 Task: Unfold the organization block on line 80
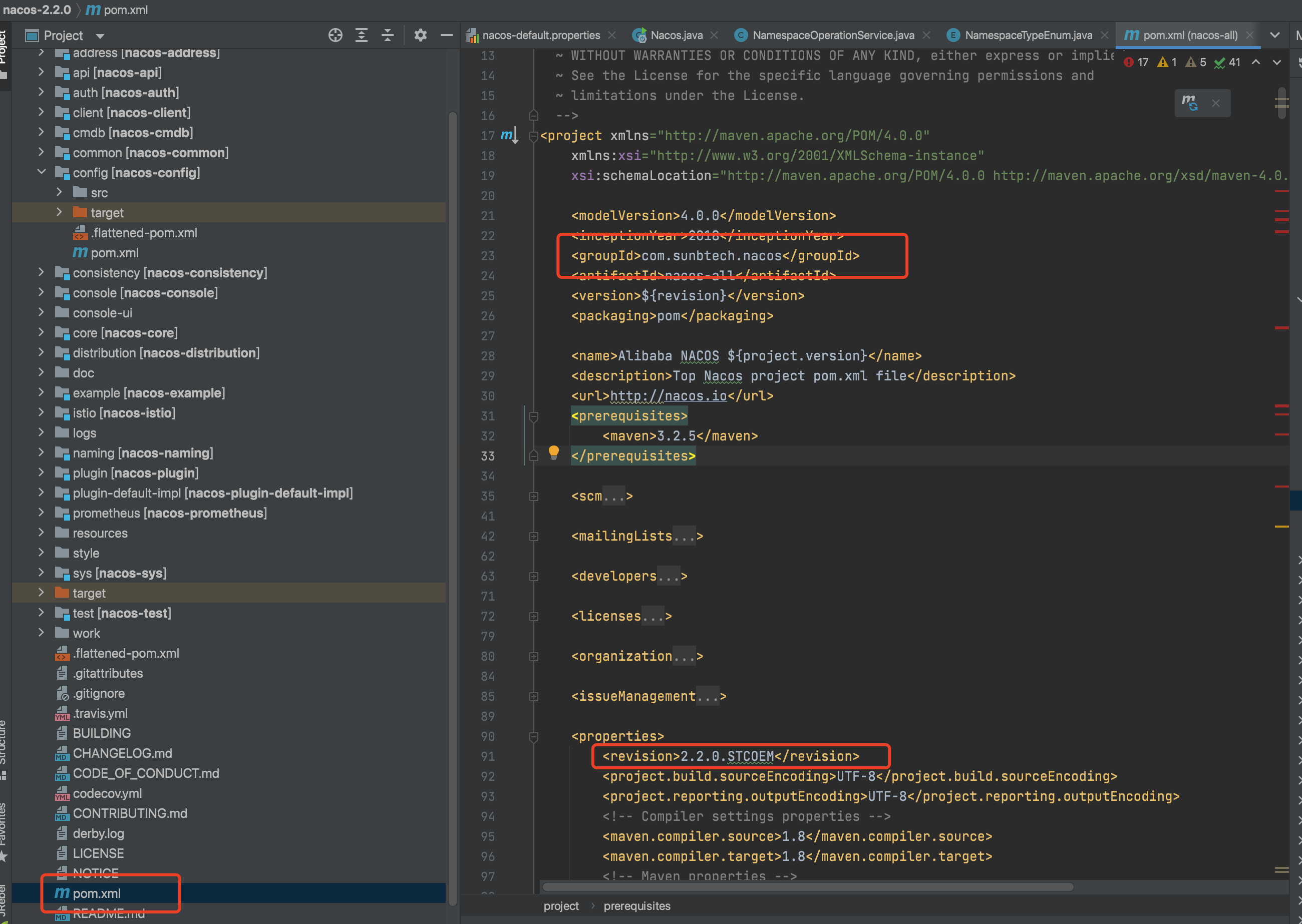pos(534,656)
